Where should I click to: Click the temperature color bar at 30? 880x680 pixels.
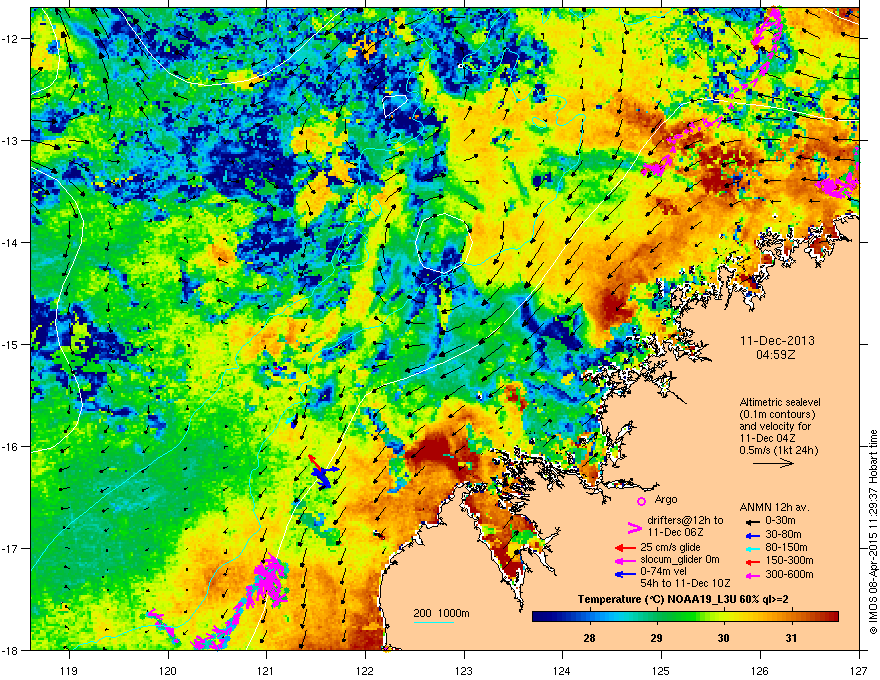[723, 617]
